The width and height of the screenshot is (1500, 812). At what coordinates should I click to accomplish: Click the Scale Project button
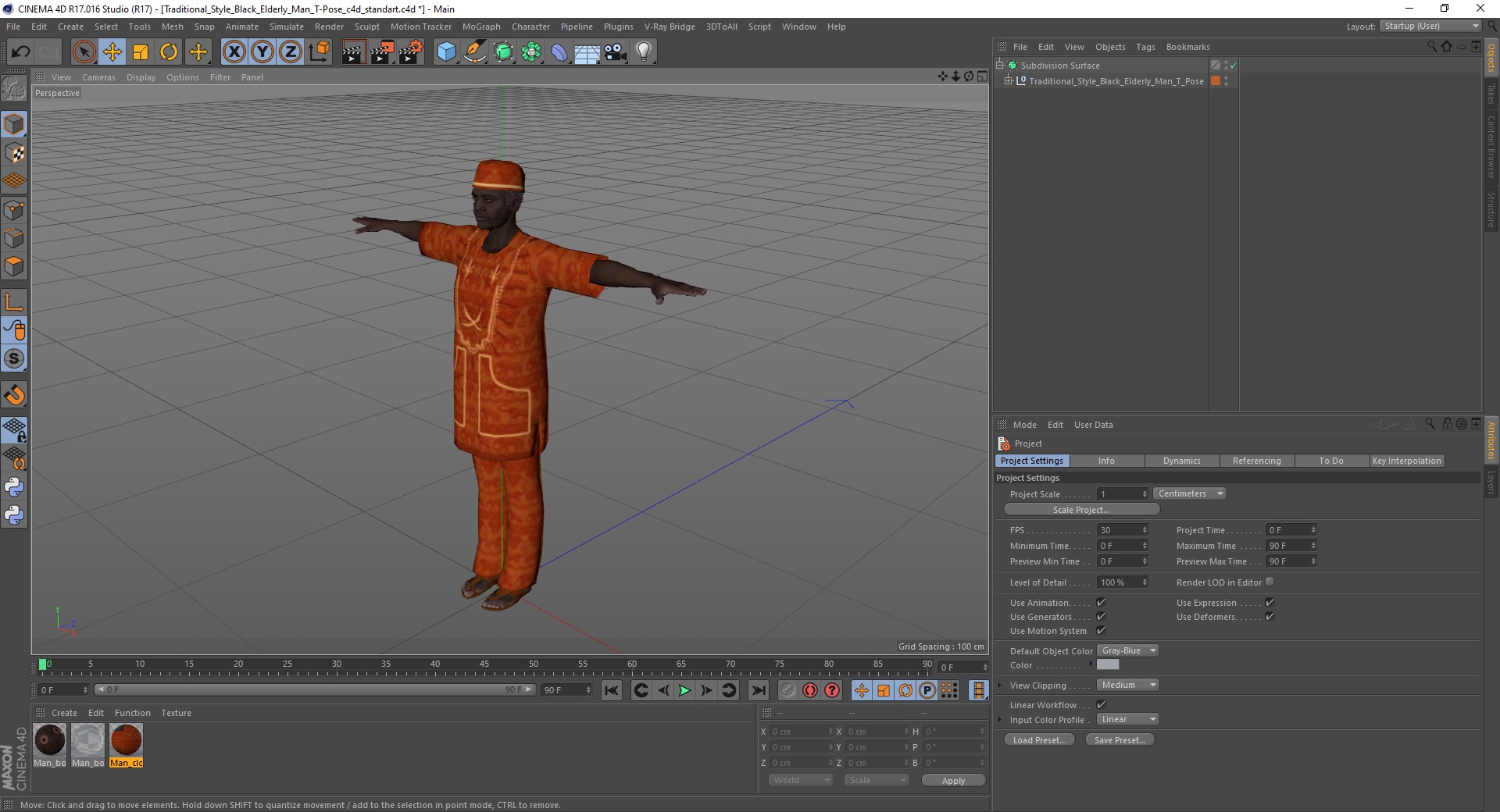pyautogui.click(x=1081, y=510)
